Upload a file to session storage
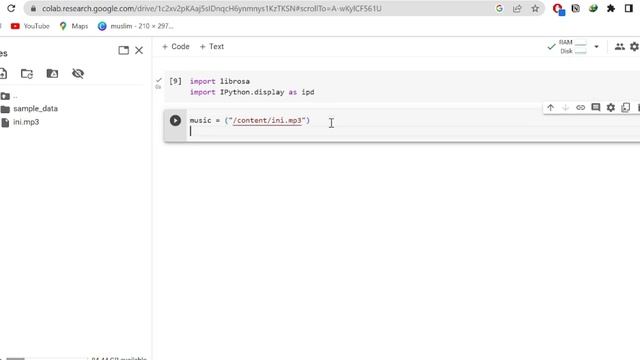 pos(3,73)
